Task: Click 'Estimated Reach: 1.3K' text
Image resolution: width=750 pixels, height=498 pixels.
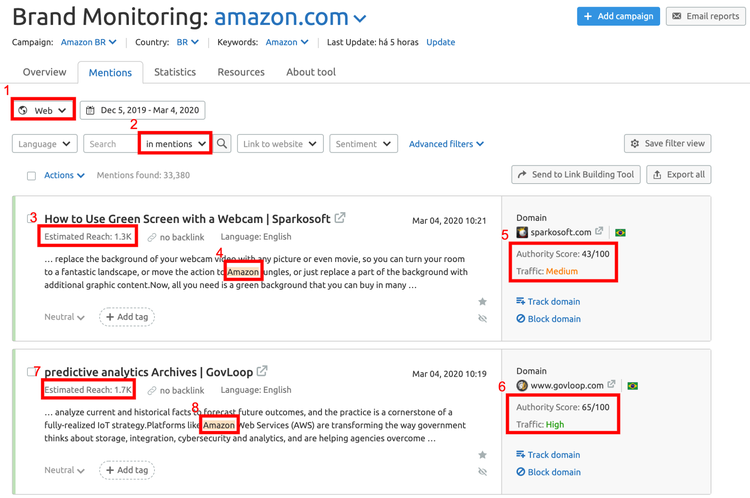Action: click(88, 236)
